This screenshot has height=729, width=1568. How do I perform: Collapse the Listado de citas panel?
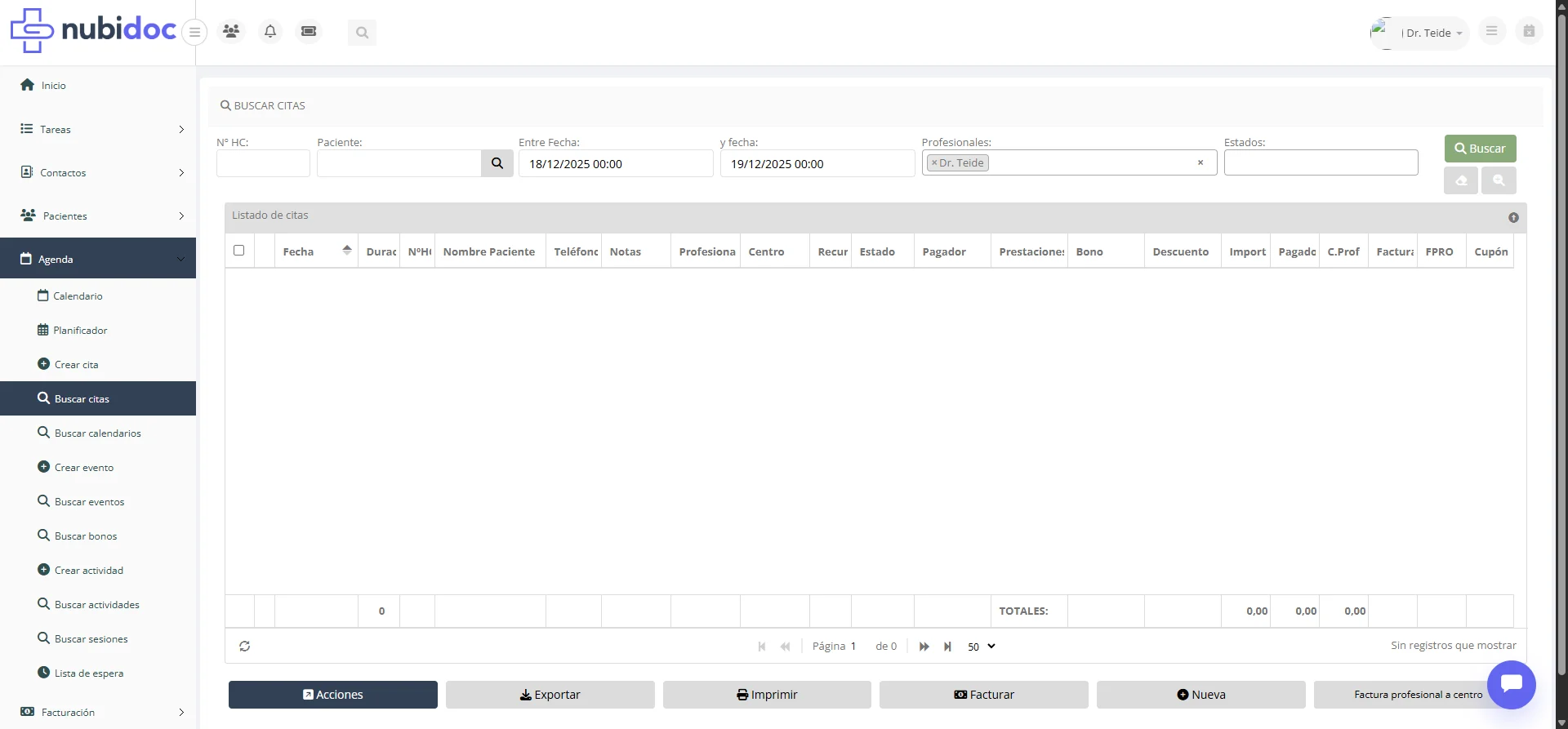click(1513, 217)
